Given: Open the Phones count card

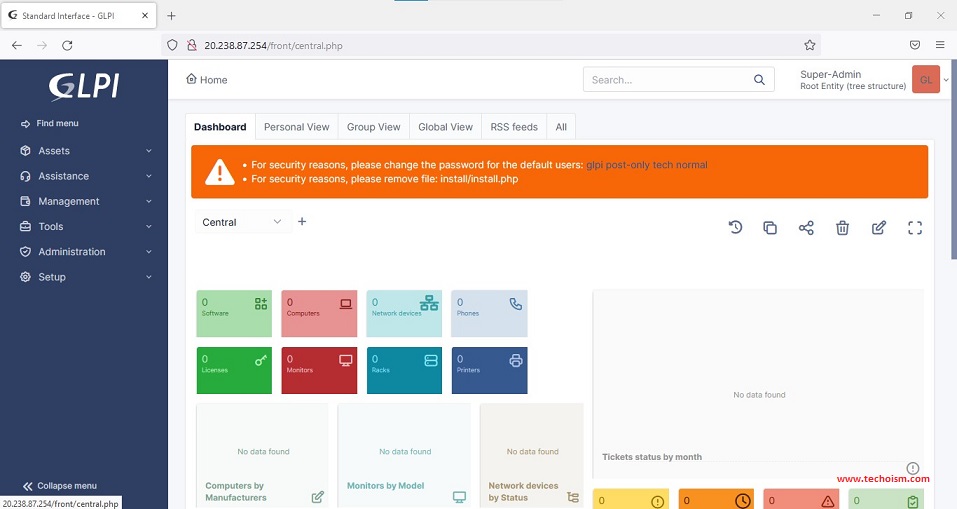Looking at the screenshot, I should coord(489,314).
